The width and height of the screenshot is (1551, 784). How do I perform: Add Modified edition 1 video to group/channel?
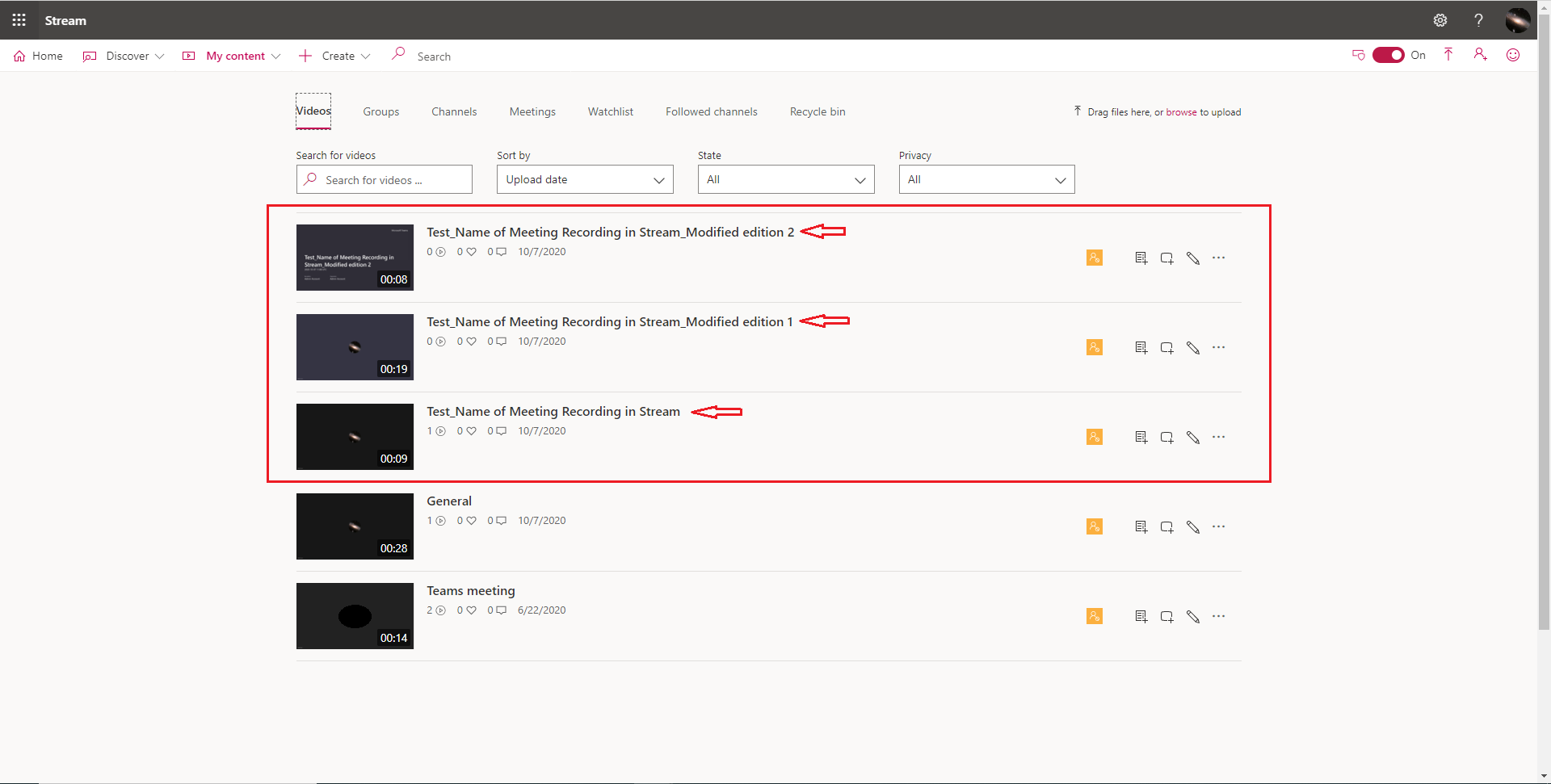[x=1166, y=347]
